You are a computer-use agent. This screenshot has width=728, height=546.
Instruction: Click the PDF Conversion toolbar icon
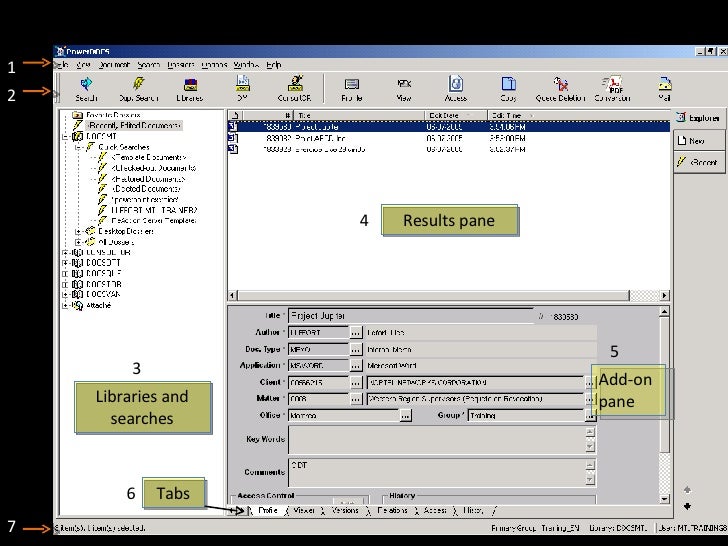click(x=612, y=89)
